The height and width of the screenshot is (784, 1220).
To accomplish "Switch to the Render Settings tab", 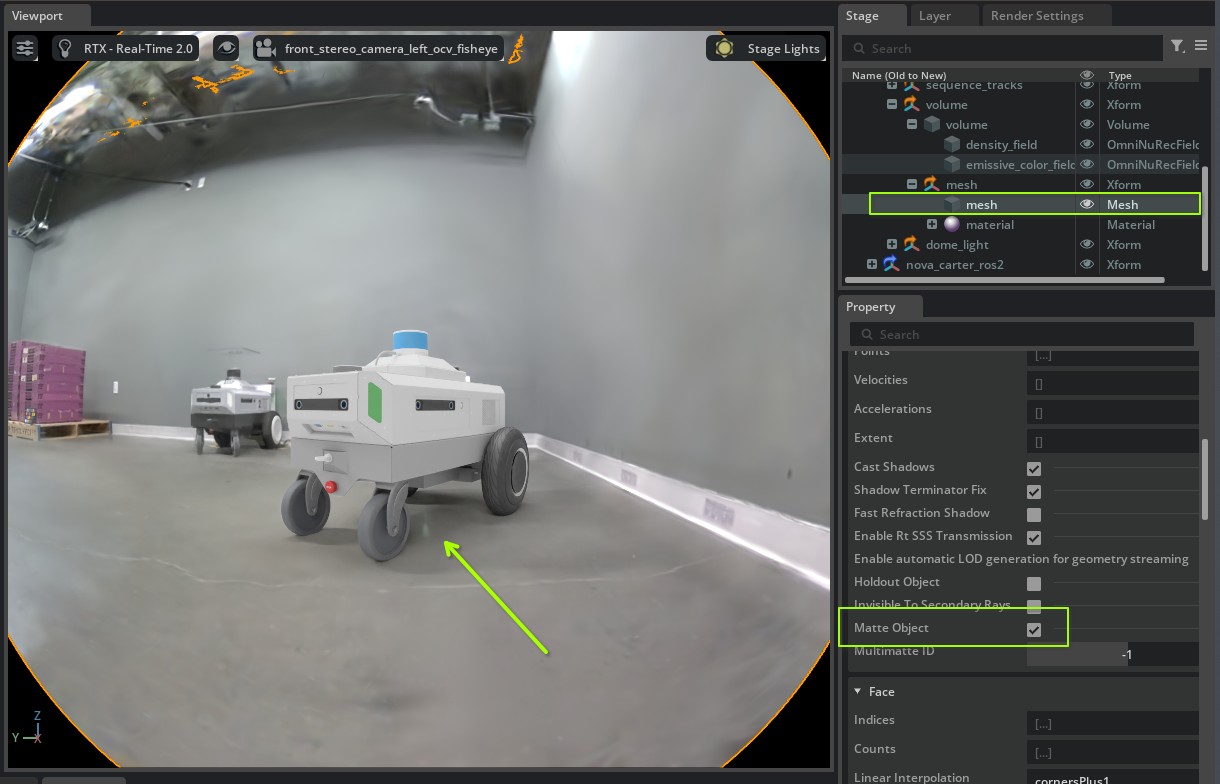I will 1036,16.
